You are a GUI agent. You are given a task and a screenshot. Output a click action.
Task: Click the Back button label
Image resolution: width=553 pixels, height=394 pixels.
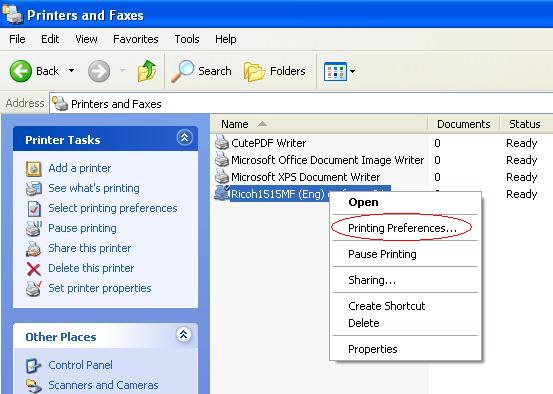pyautogui.click(x=48, y=71)
